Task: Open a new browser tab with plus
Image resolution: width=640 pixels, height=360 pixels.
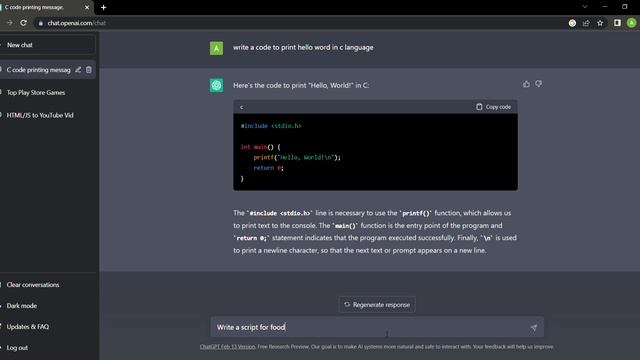Action: coord(103,7)
